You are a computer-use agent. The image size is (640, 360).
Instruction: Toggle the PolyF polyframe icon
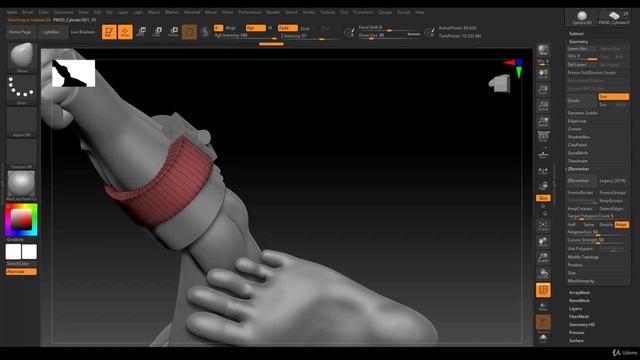pyautogui.click(x=543, y=290)
